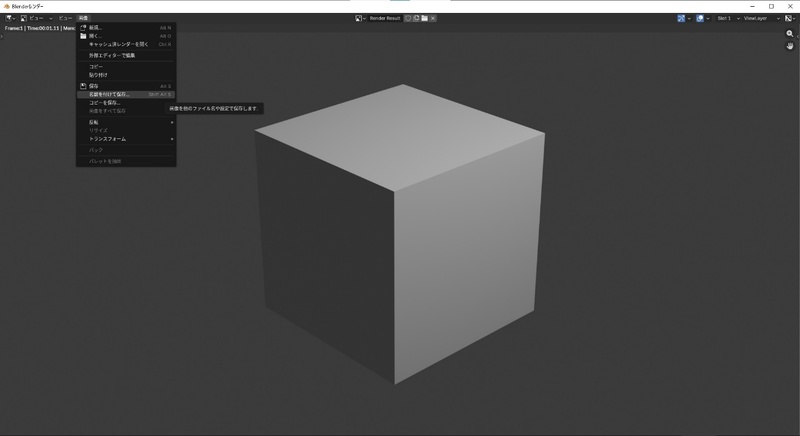The width and height of the screenshot is (800, 436).
Task: Close the 画像 menu via its header item
Action: (x=83, y=18)
